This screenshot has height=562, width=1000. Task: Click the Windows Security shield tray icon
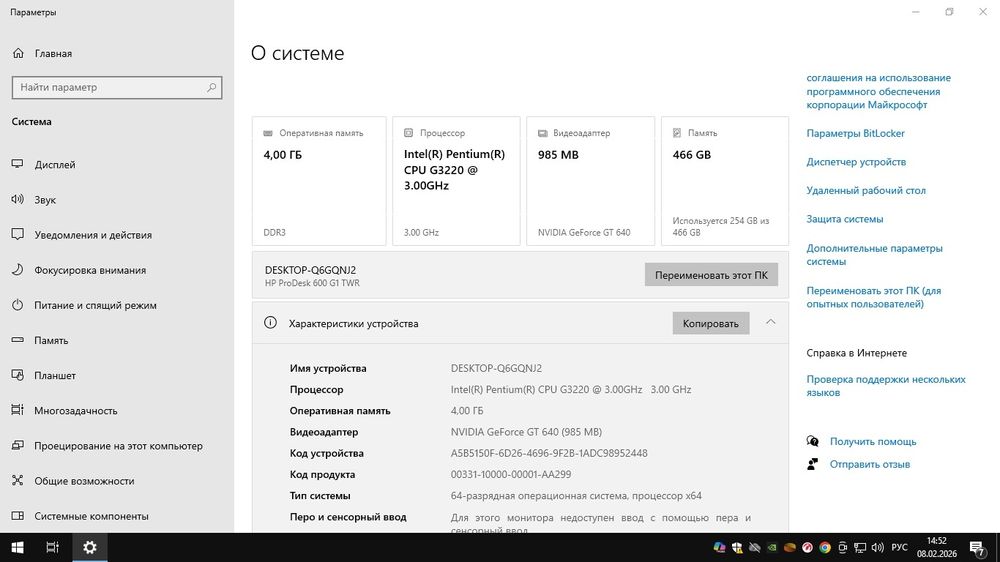(x=737, y=547)
